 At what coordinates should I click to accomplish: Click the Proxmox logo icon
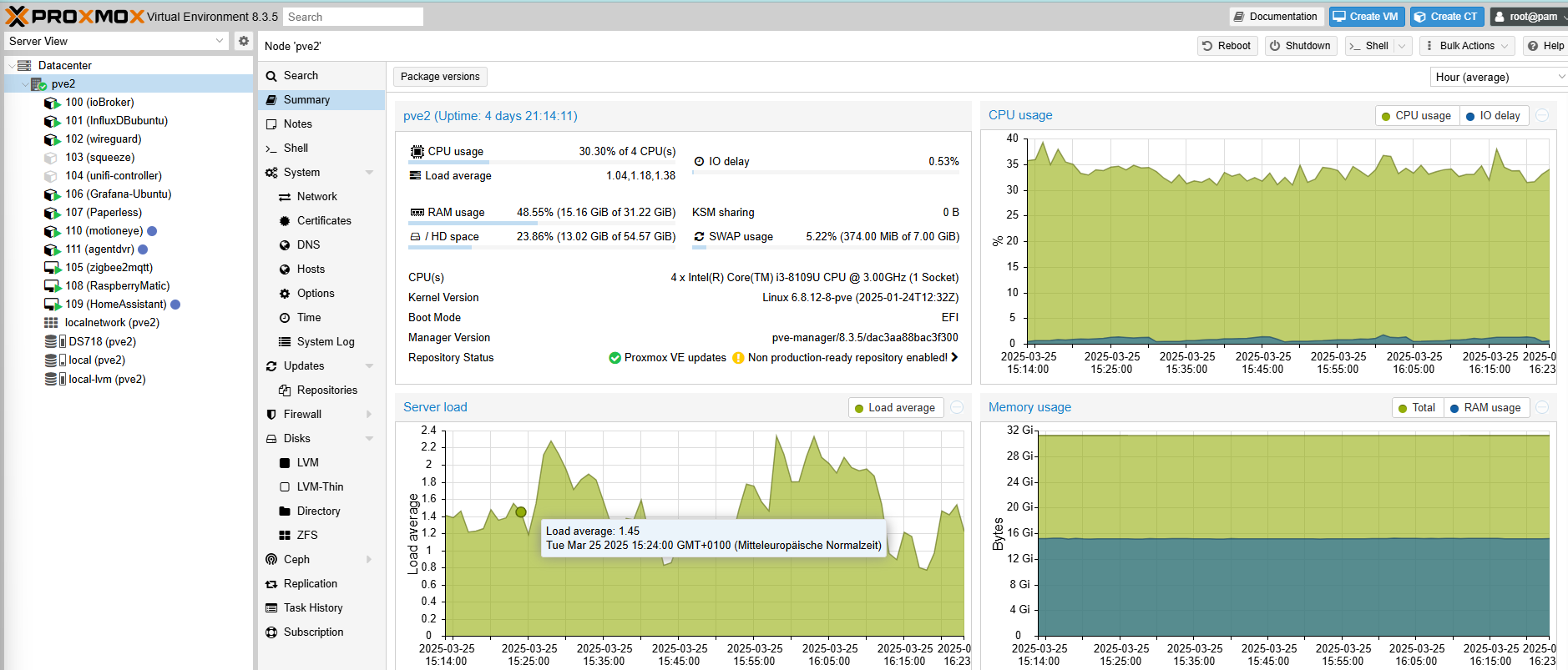click(17, 16)
